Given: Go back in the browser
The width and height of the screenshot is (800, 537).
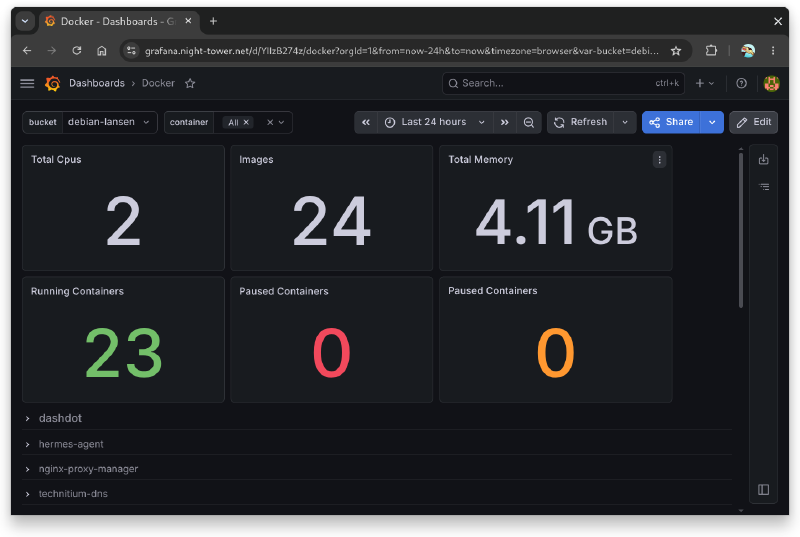Looking at the screenshot, I should [x=27, y=50].
